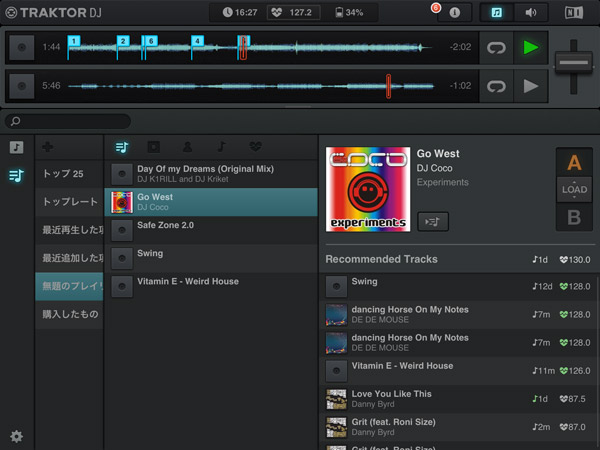Screen dimensions: 600x450
Task: Jump to cue point 6 on deck A
Action: (151, 41)
